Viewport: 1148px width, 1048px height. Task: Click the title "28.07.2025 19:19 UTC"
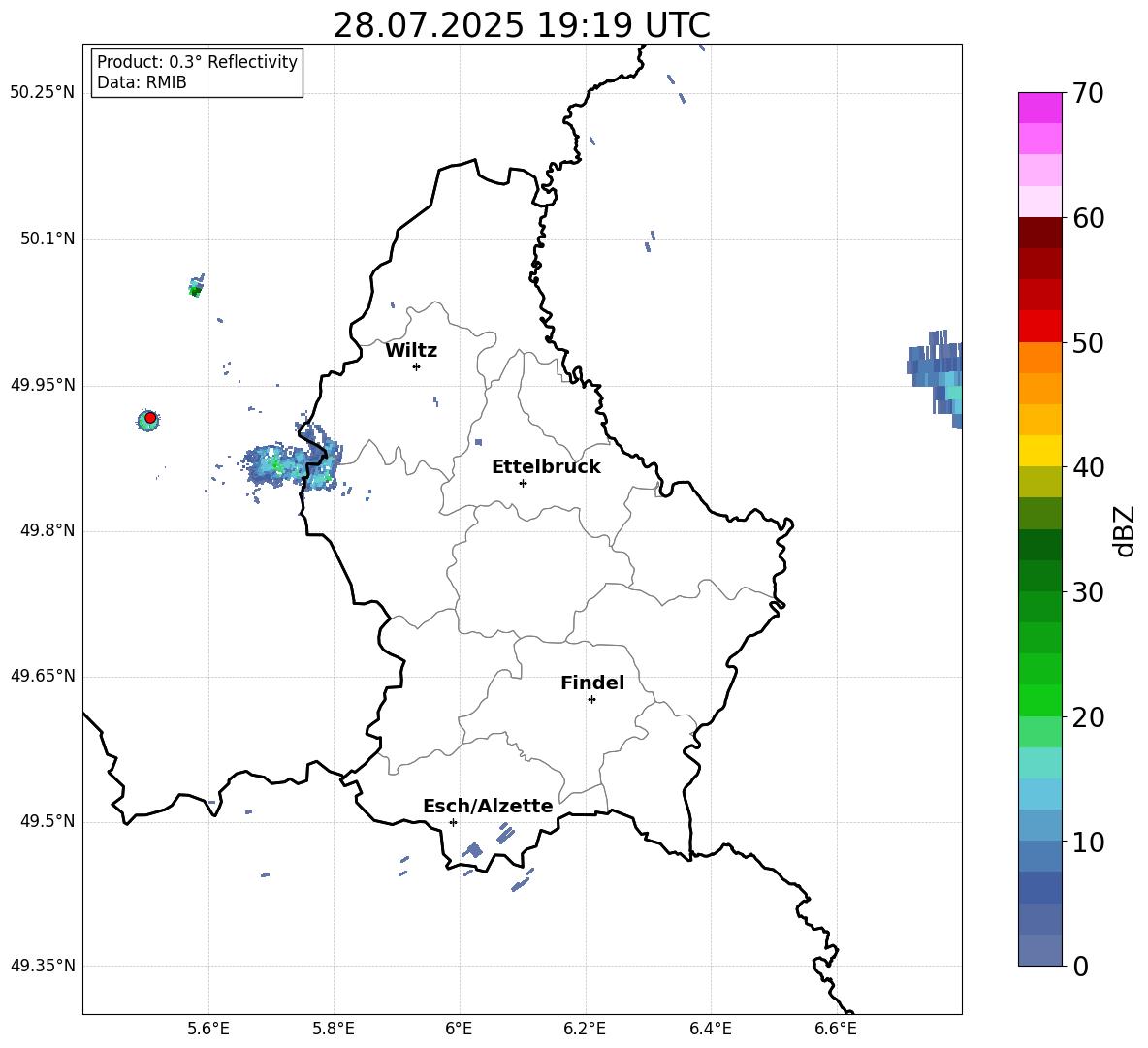coord(522,25)
